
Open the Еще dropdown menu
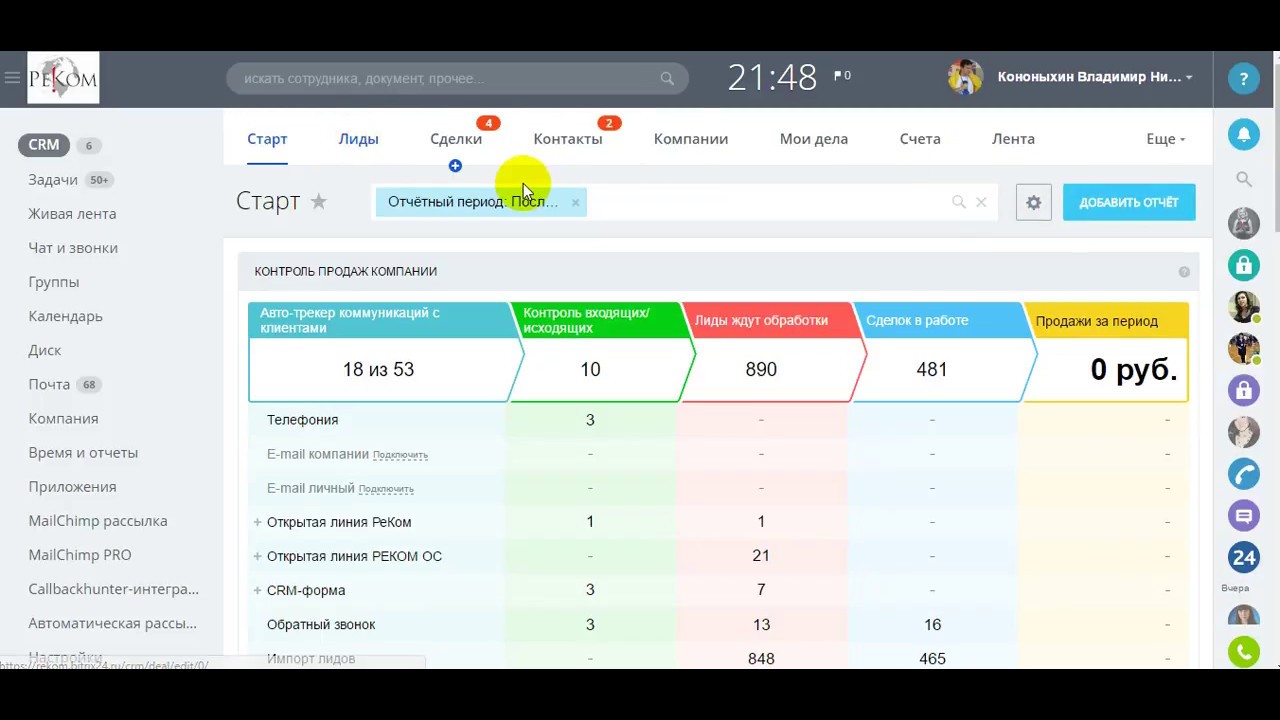point(1165,139)
